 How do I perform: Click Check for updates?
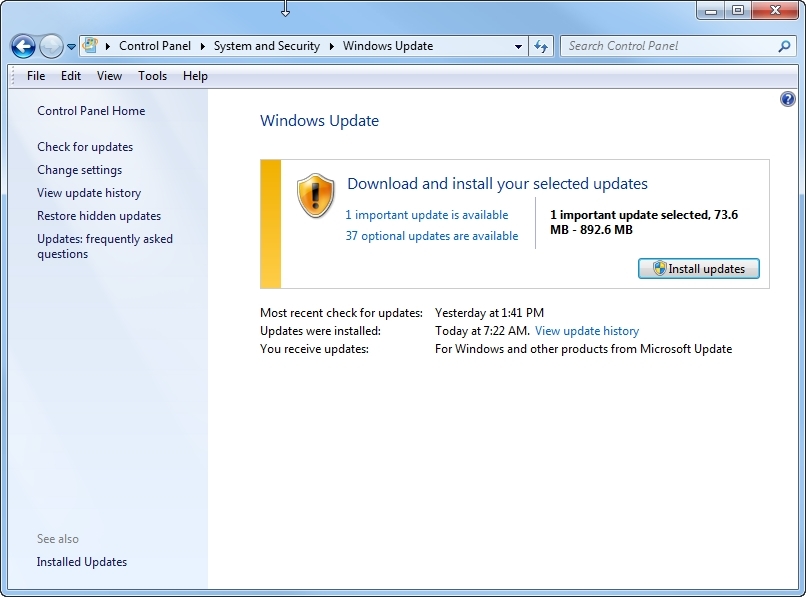(x=85, y=147)
